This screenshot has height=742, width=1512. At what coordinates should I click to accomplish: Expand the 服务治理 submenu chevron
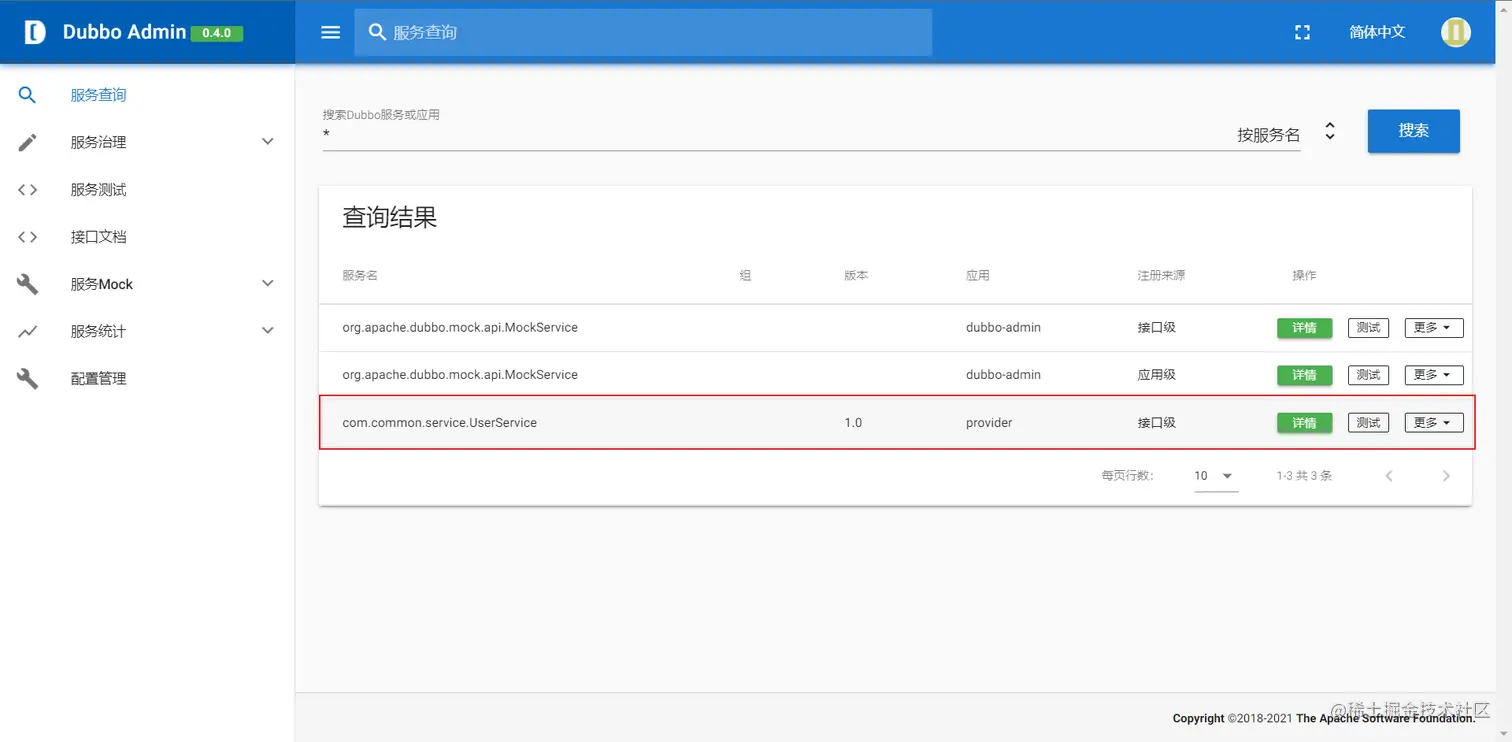point(267,142)
